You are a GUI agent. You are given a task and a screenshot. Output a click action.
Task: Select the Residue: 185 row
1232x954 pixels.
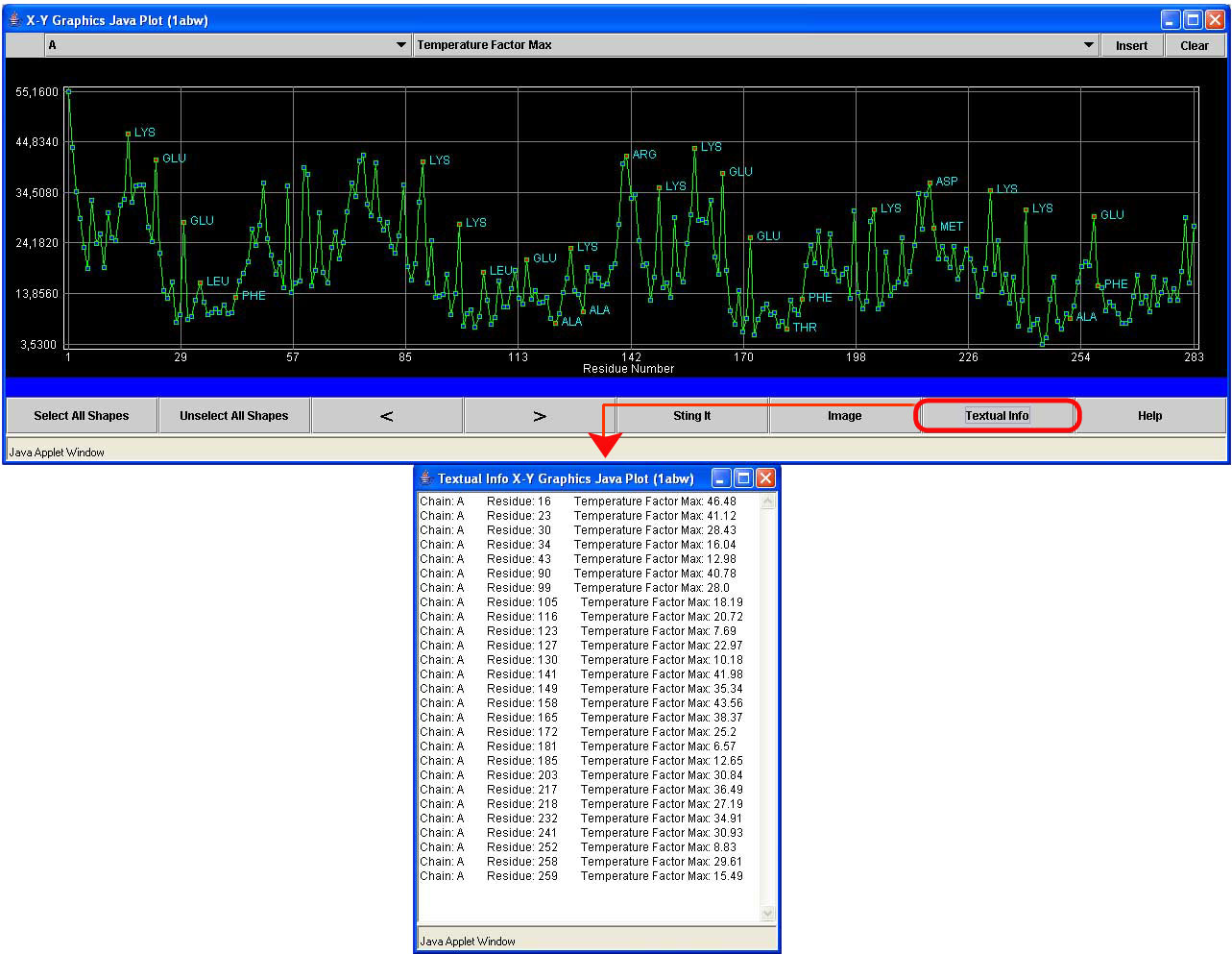[582, 761]
